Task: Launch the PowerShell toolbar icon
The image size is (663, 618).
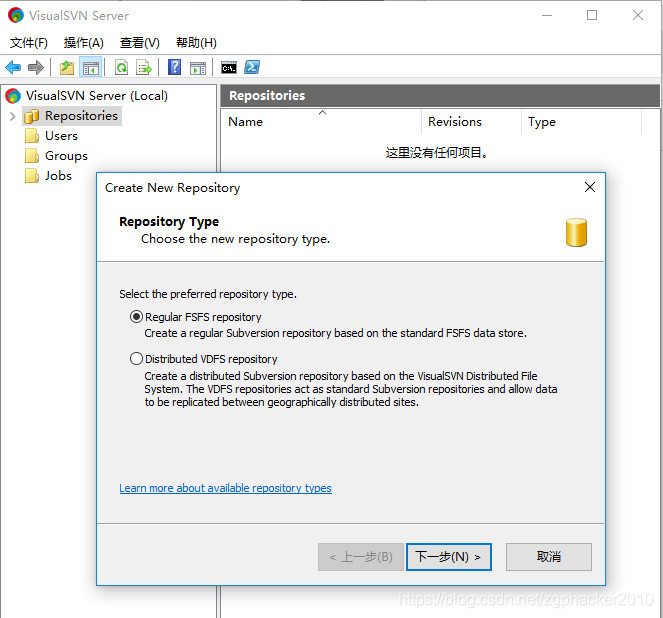Action: [252, 67]
